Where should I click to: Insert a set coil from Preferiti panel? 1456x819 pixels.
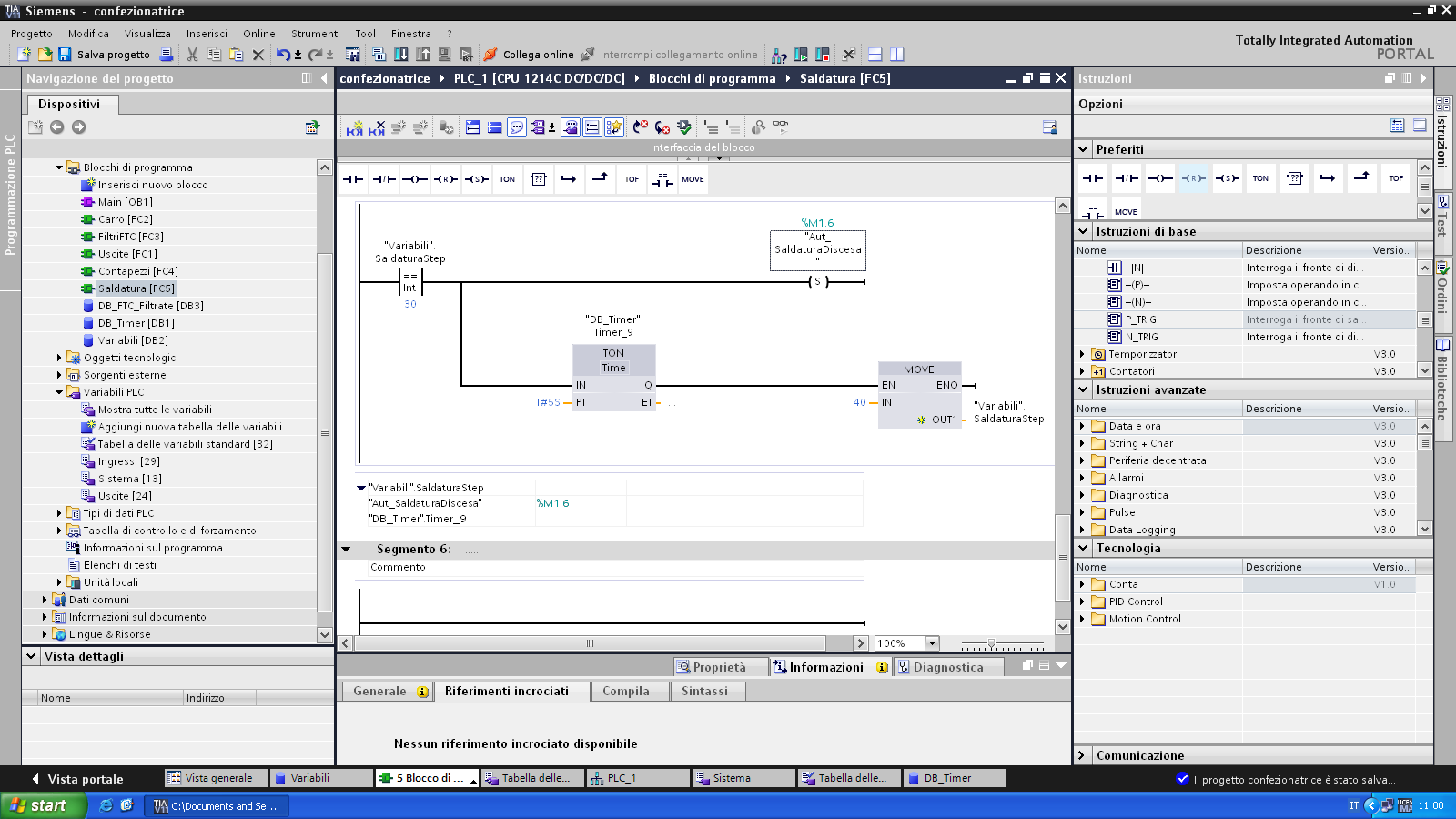pos(1227,178)
